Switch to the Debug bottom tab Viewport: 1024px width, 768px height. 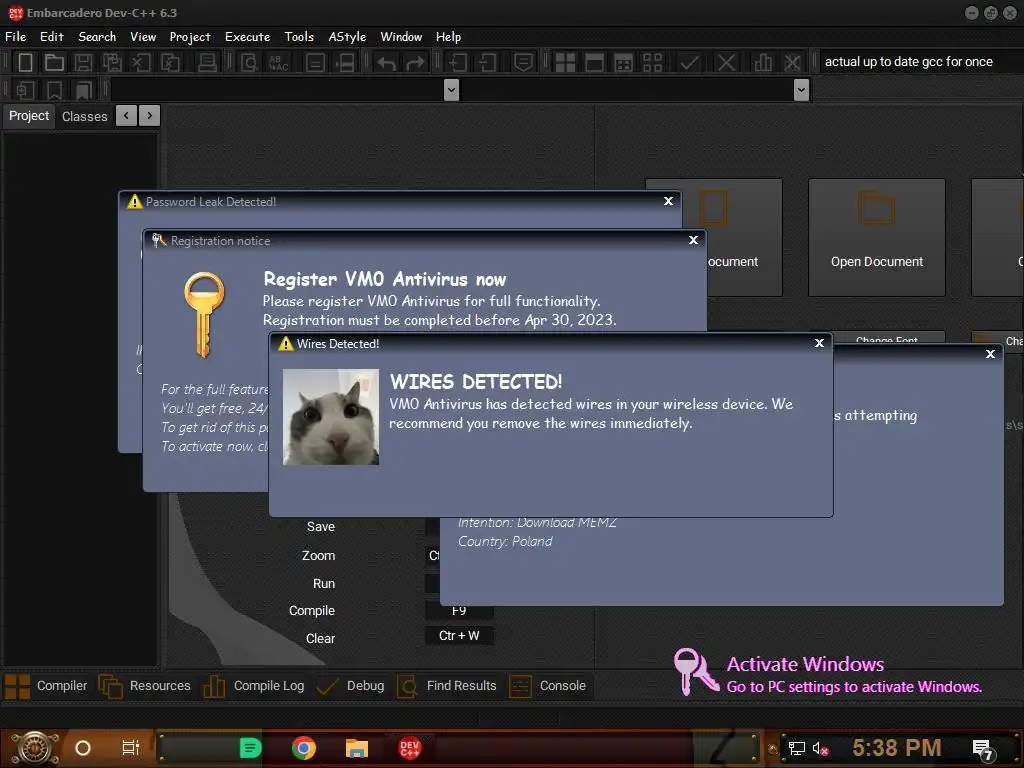pos(350,686)
